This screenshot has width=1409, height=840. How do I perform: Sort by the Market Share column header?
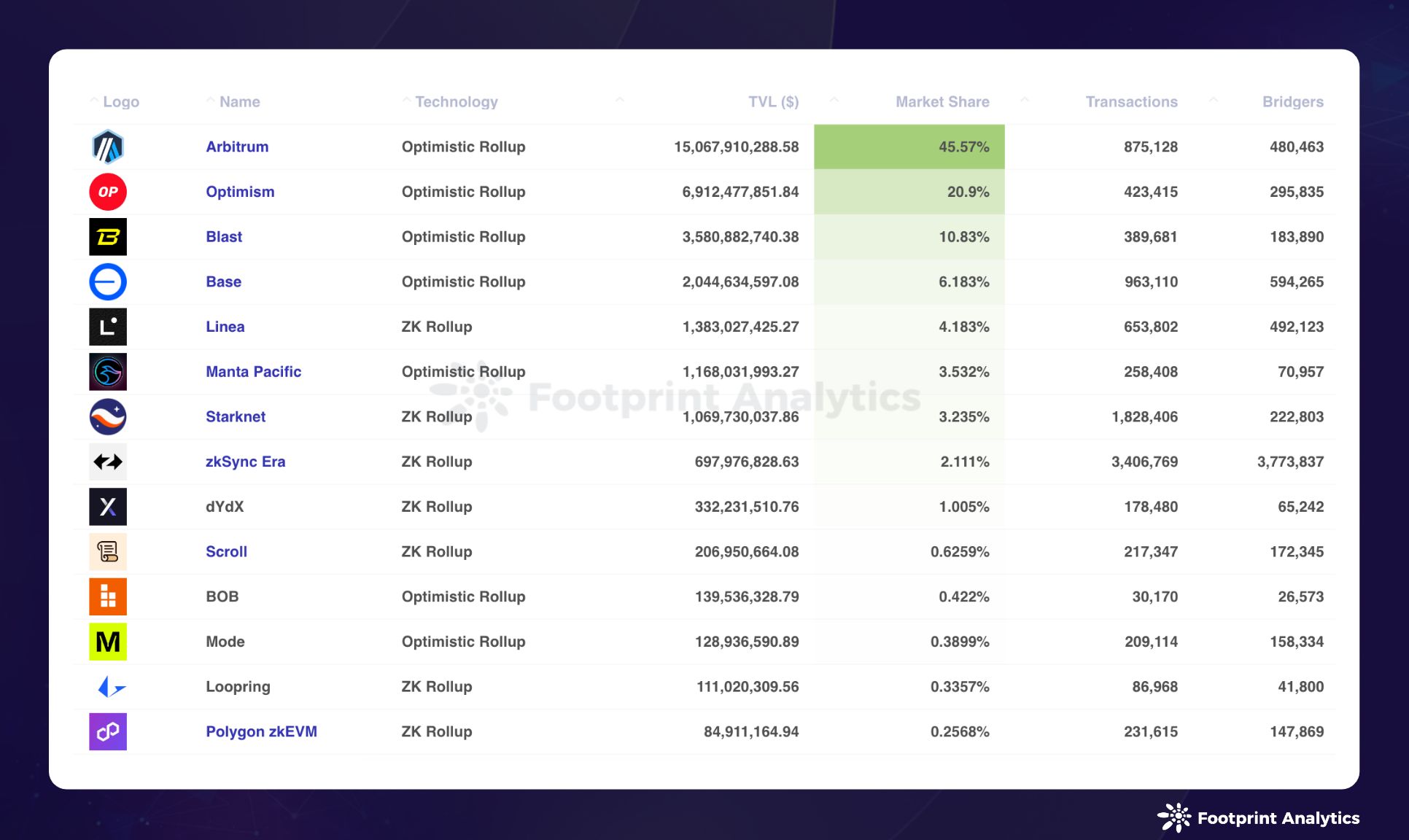(942, 102)
